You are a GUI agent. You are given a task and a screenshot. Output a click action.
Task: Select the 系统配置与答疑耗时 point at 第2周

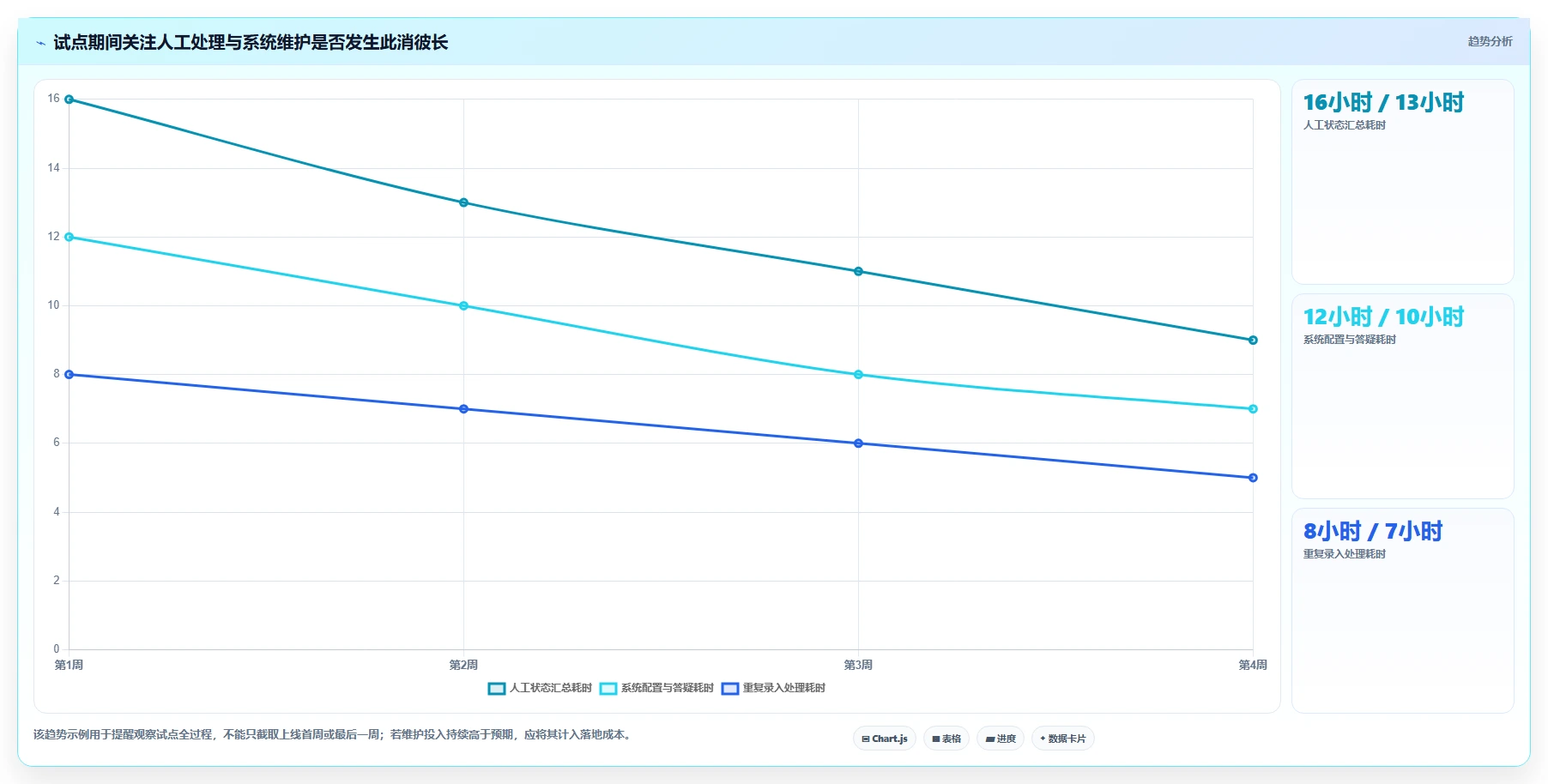point(463,305)
